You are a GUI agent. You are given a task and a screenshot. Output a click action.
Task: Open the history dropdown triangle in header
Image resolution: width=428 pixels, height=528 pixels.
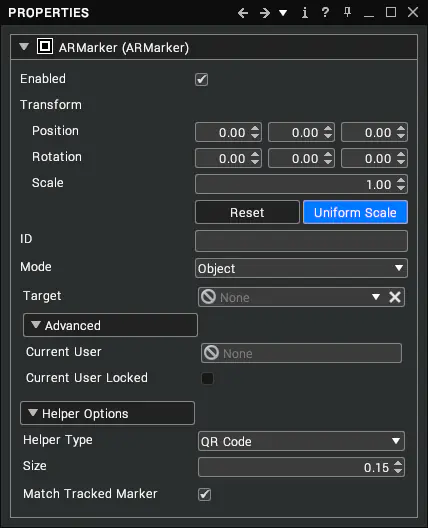tap(283, 13)
